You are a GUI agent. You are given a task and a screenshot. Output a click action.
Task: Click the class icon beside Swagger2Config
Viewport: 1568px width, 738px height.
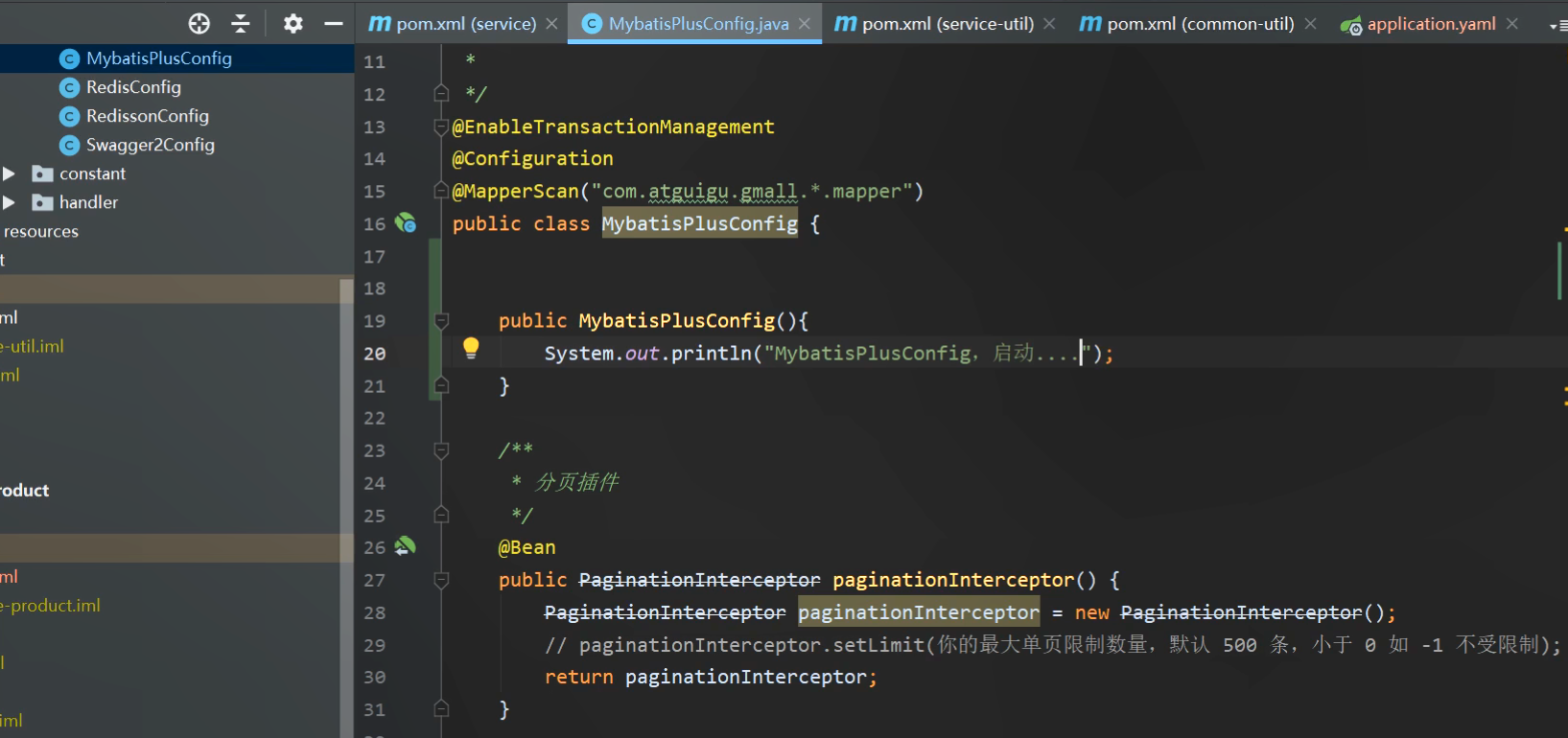click(x=69, y=146)
